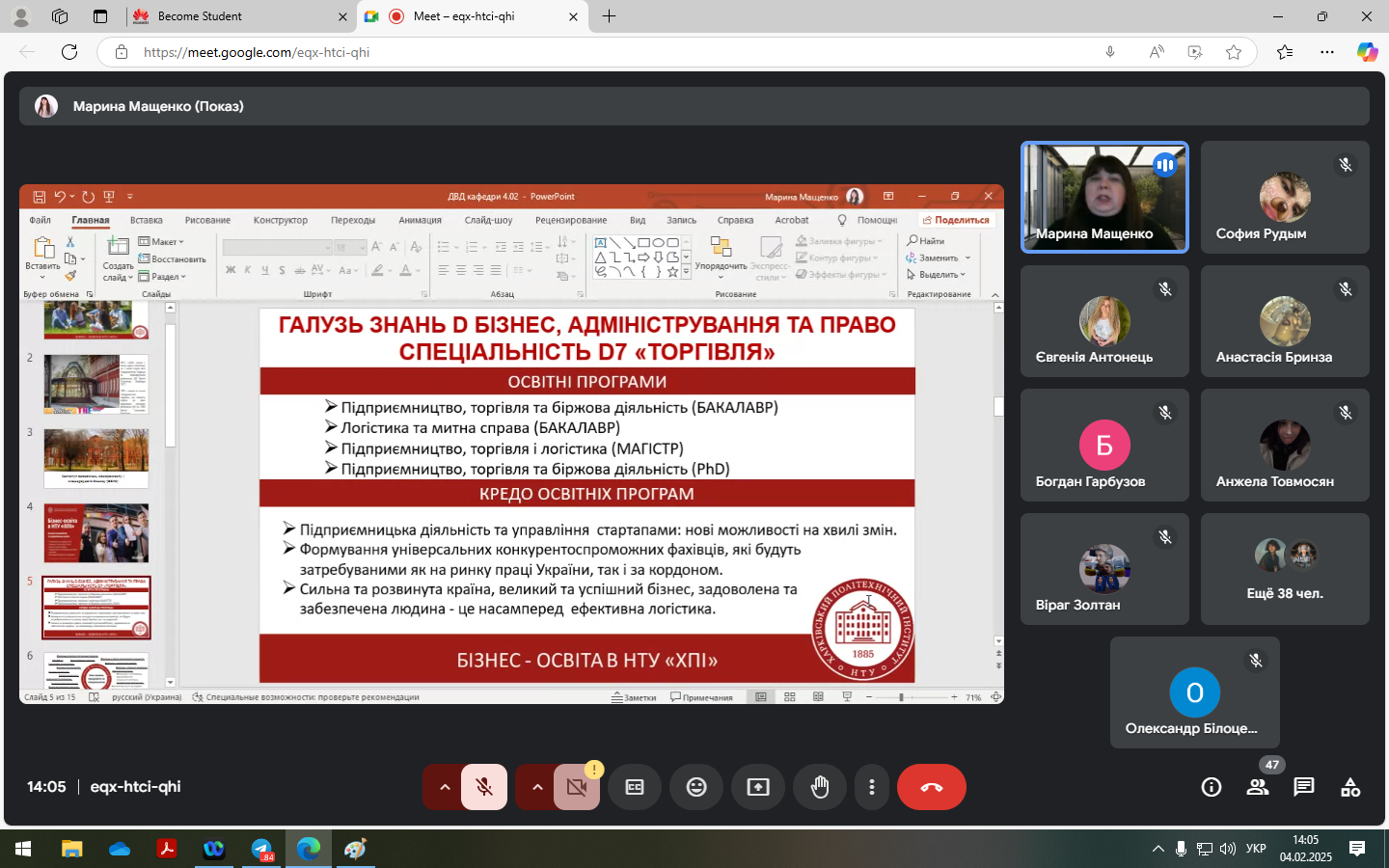Show the people list with 47 participants
Screen dimensions: 1389x868
point(1258,787)
